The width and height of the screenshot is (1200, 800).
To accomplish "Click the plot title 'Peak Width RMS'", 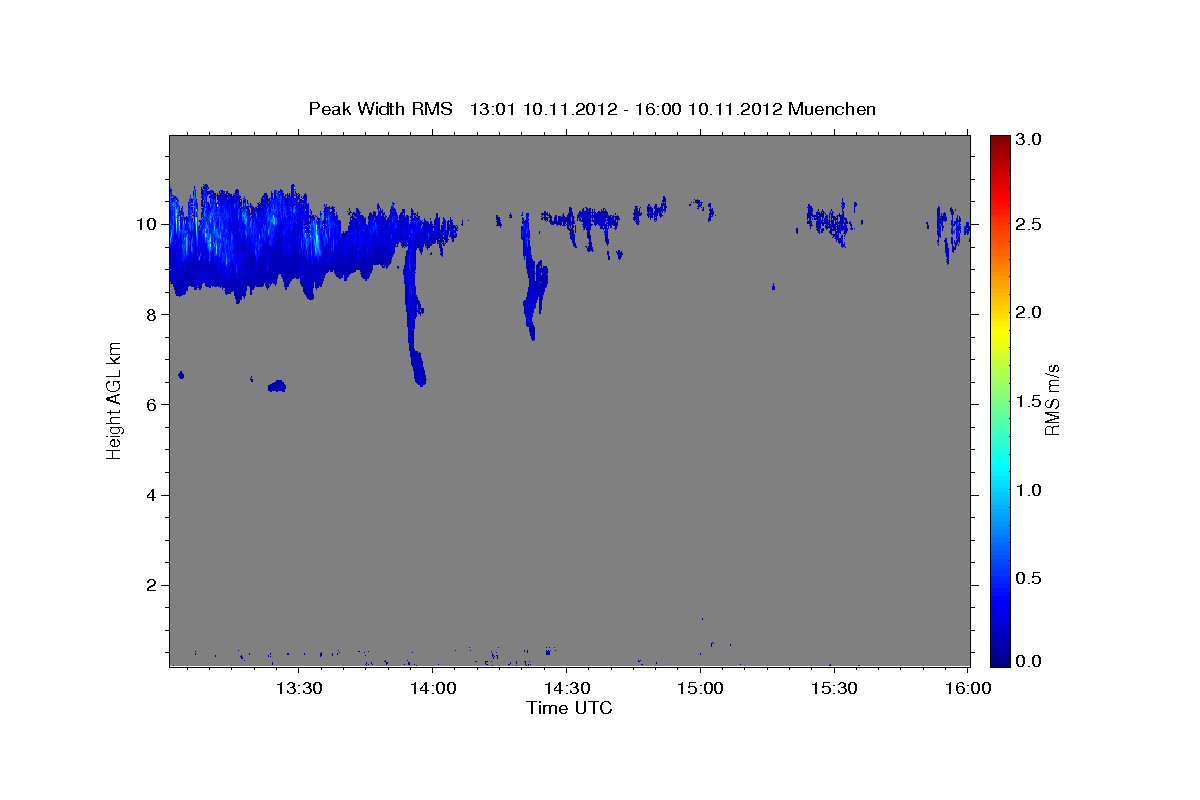I will coord(380,109).
